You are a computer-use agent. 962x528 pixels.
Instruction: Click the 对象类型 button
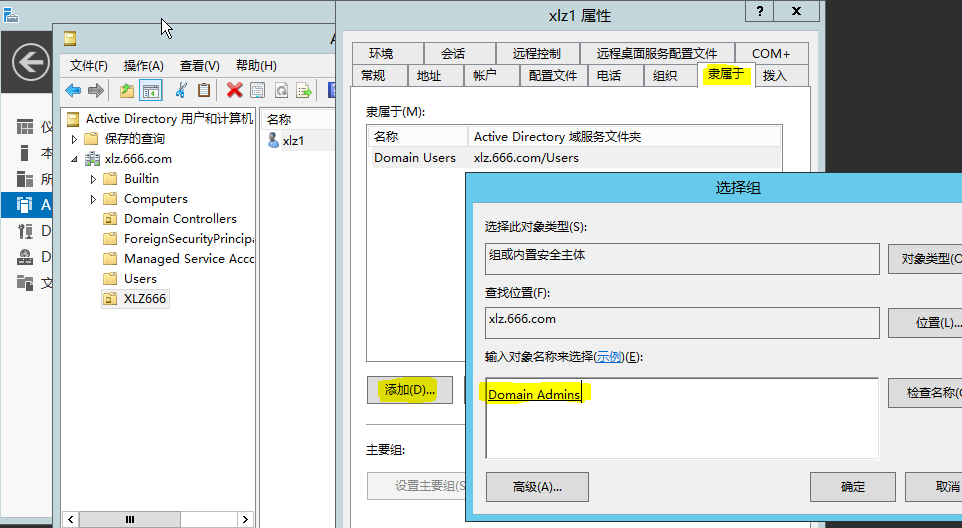point(925,259)
